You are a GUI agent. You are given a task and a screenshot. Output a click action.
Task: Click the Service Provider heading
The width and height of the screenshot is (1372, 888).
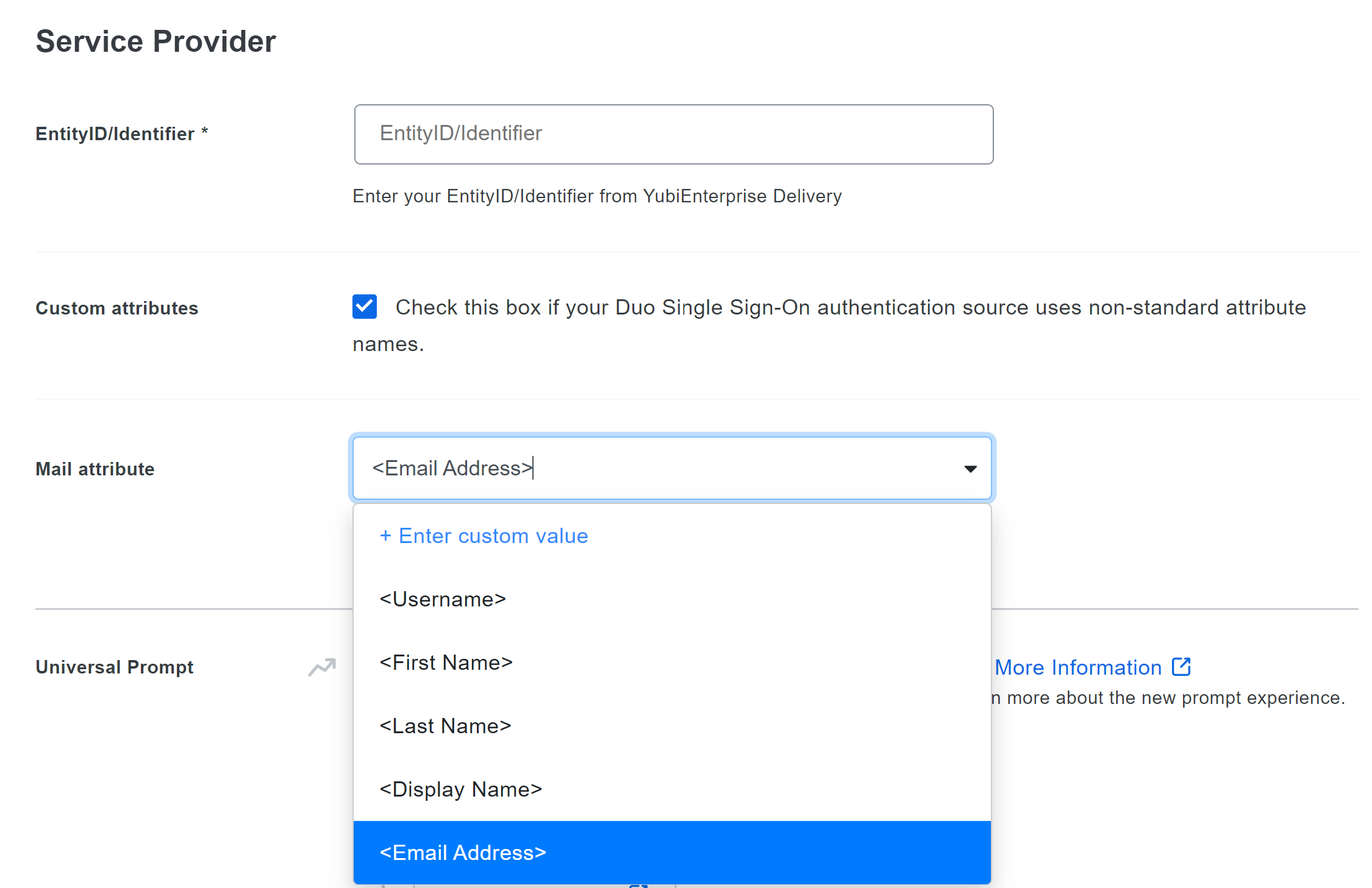pyautogui.click(x=156, y=41)
